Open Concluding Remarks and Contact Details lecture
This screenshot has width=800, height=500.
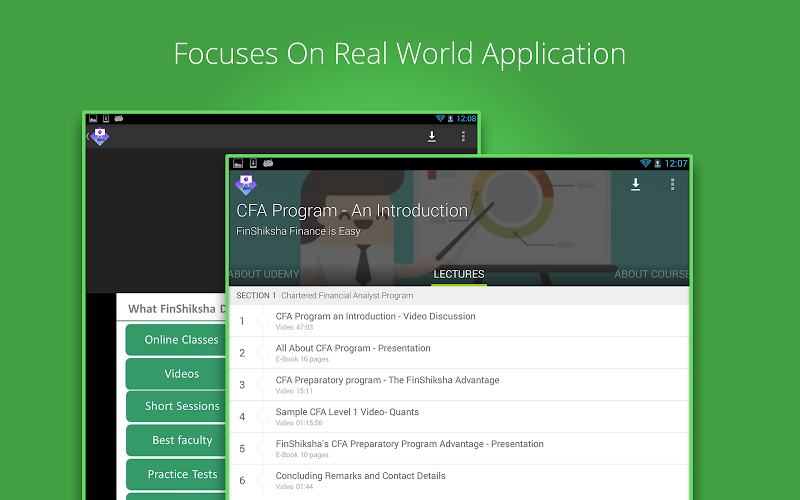tap(360, 480)
